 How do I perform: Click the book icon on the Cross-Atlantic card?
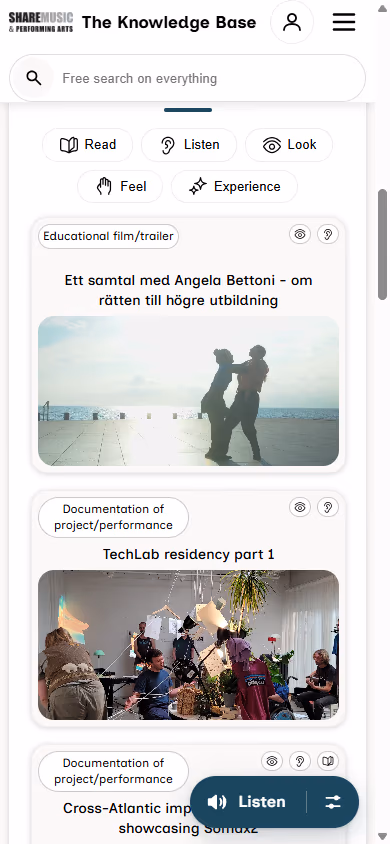pyautogui.click(x=328, y=761)
